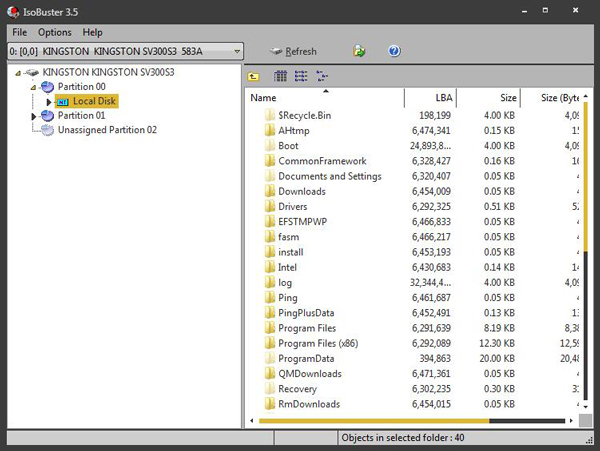Screen dimensions: 600x451
Task: Click the blue help question mark icon
Action: coord(394,51)
